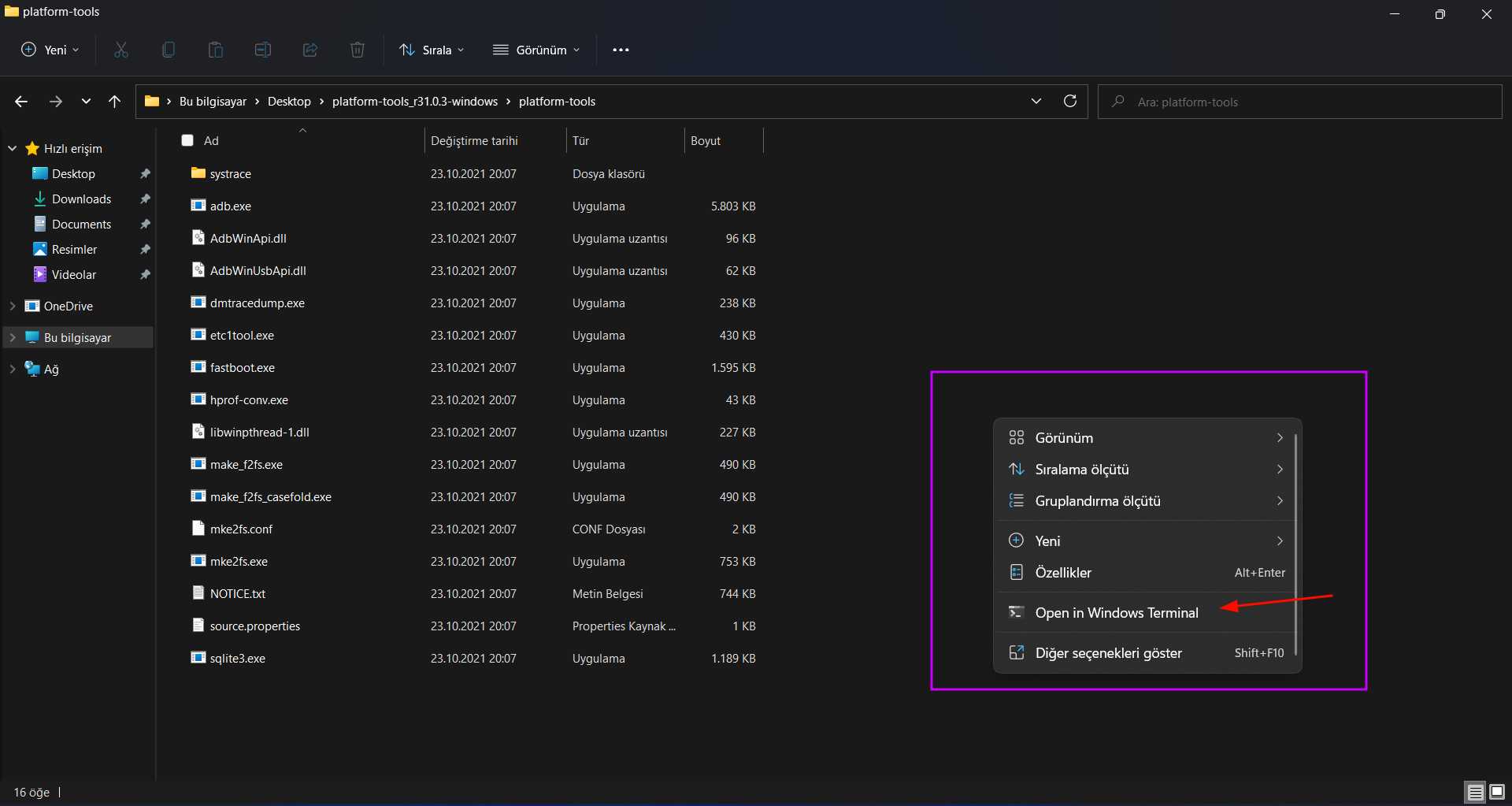Click the Share icon in toolbar

coord(310,50)
